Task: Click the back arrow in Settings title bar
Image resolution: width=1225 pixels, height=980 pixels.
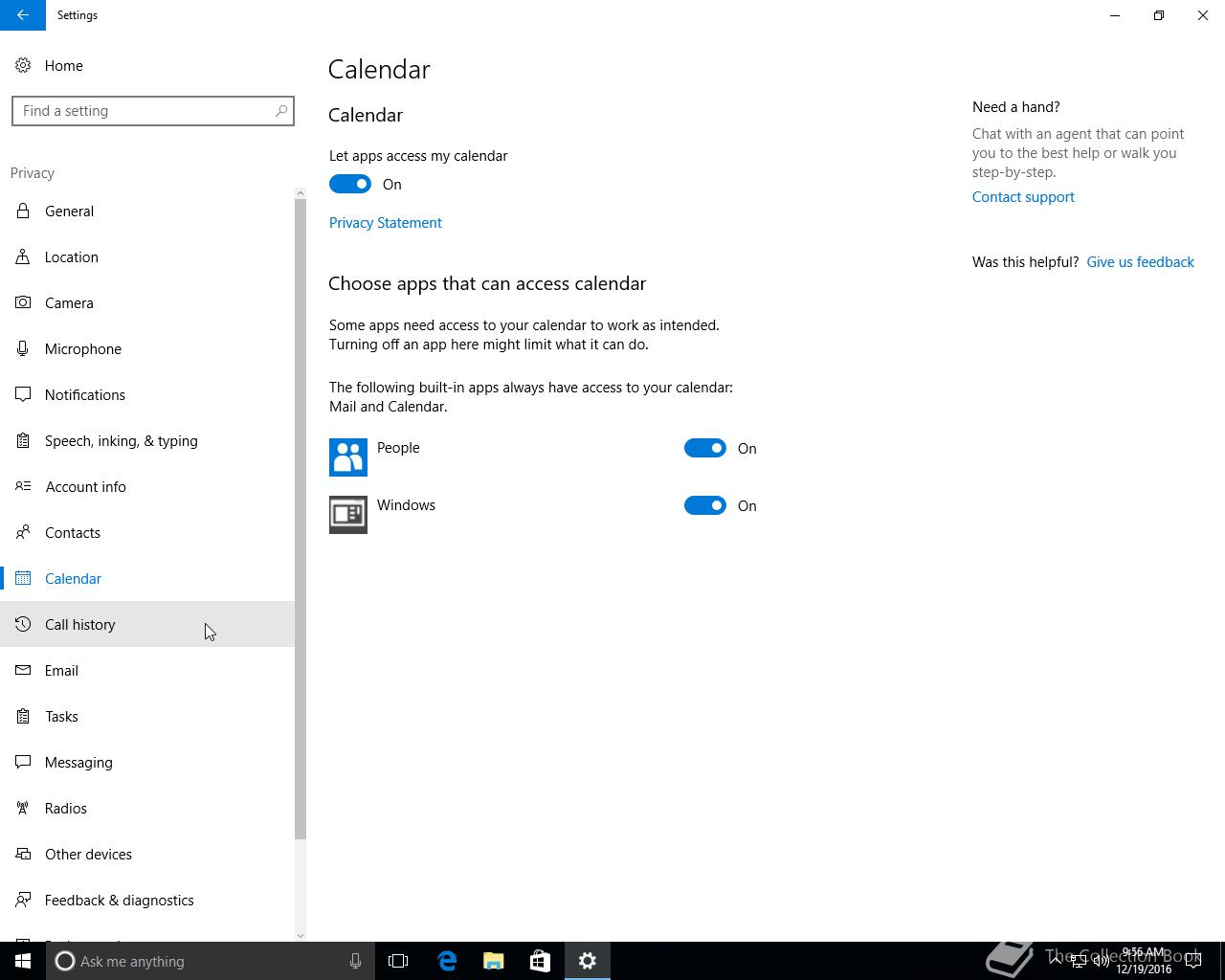Action: 23,15
